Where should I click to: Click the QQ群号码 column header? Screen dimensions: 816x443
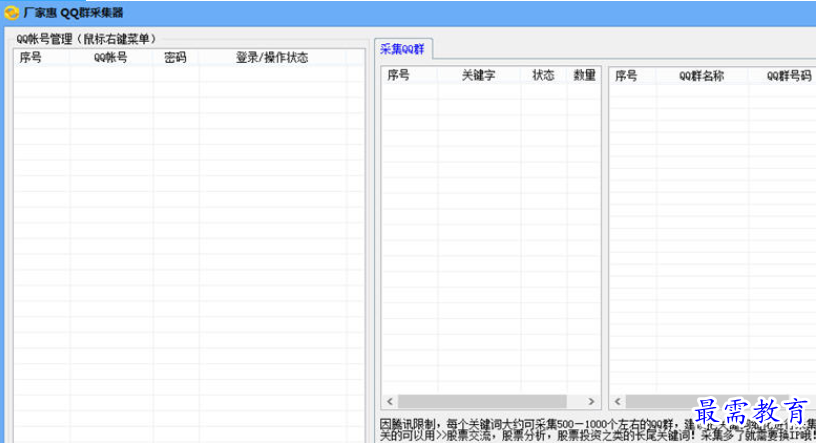[788, 75]
